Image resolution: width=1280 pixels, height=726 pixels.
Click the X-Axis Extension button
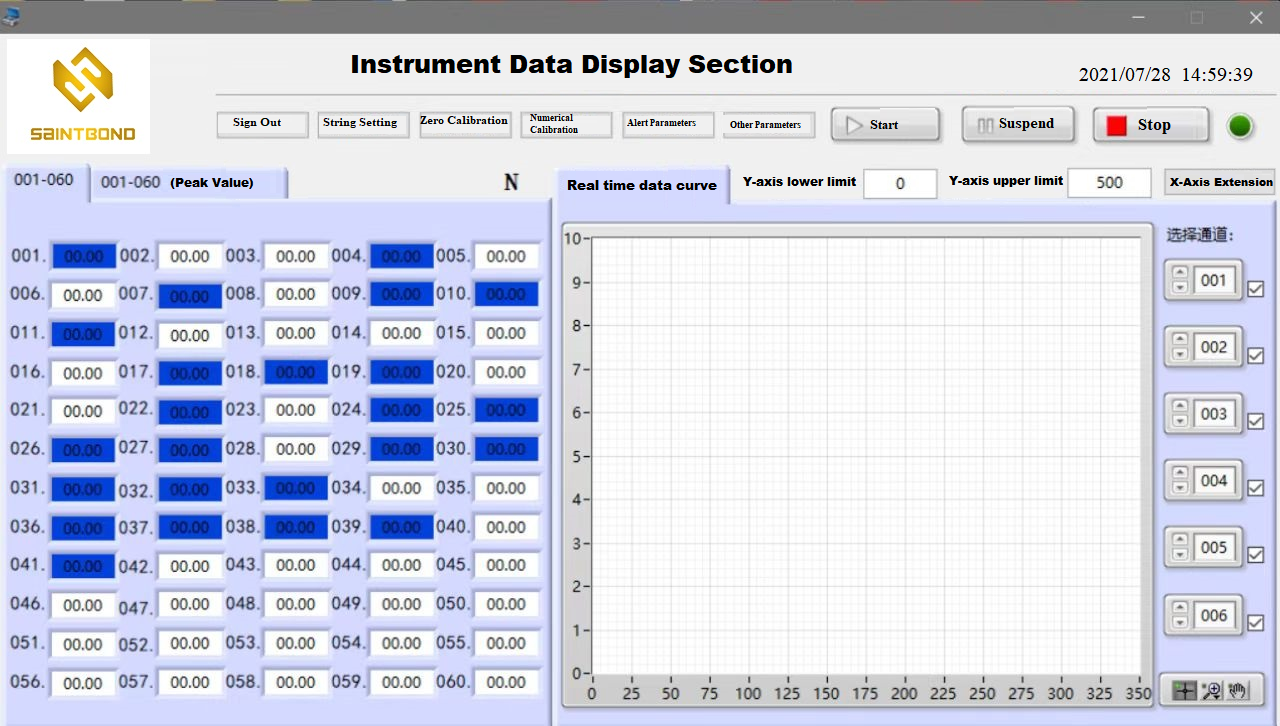pos(1220,182)
